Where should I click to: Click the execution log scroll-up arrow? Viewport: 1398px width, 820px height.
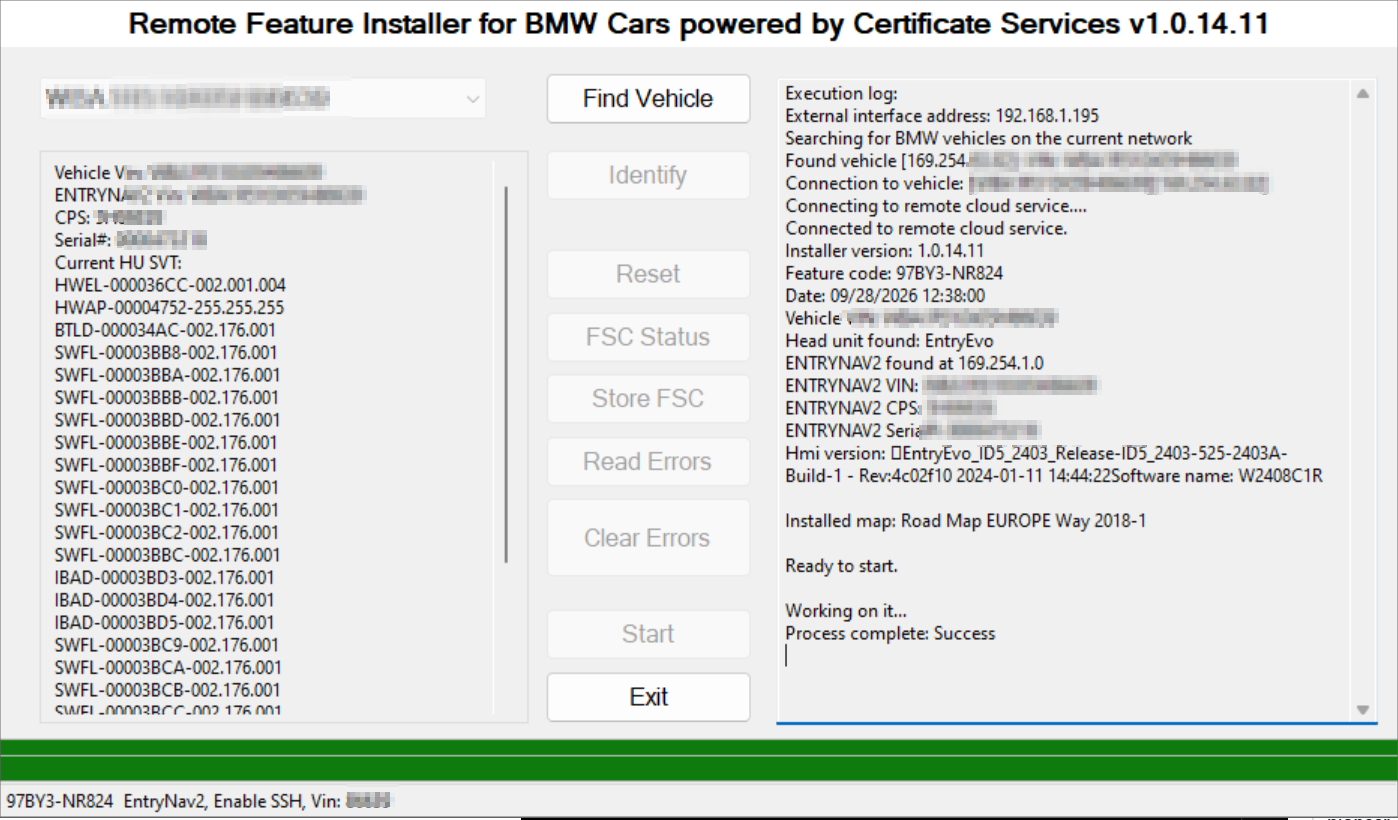[1362, 94]
